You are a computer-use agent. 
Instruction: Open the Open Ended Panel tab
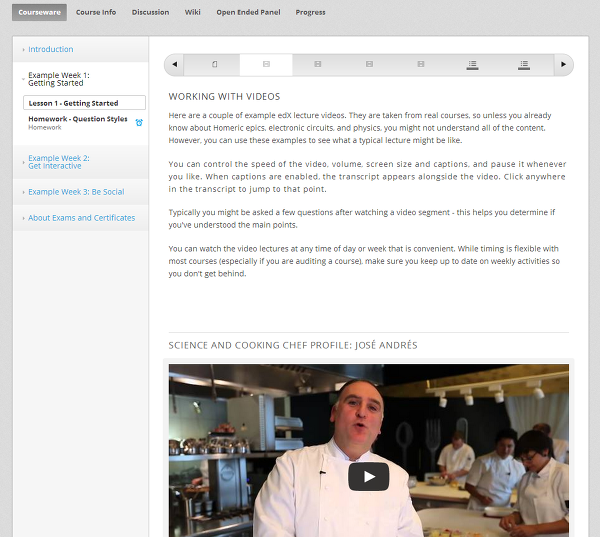click(248, 12)
